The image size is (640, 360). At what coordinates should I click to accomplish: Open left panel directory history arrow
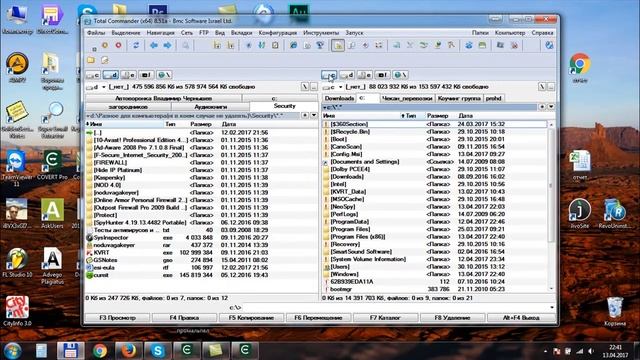[314, 116]
